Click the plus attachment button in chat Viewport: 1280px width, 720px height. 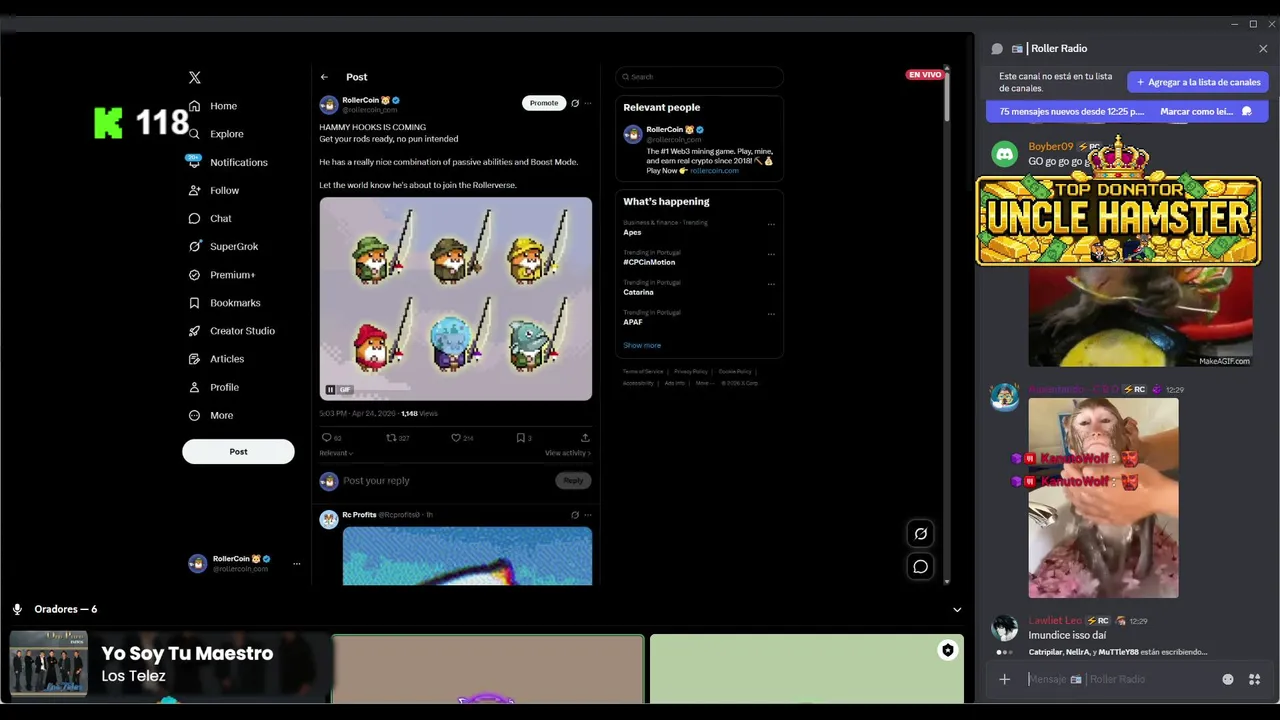(x=1005, y=680)
